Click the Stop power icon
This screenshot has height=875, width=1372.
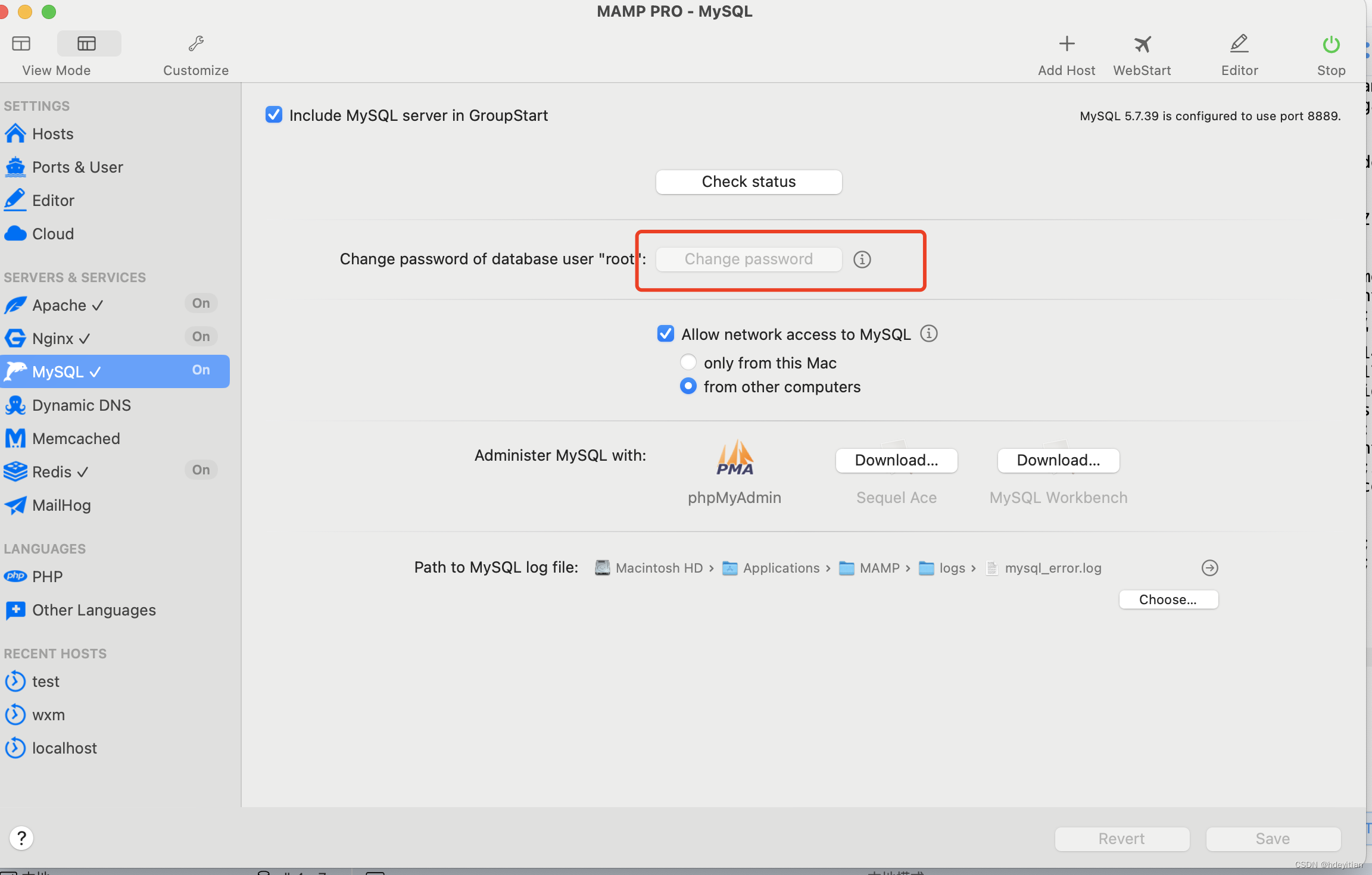tap(1331, 44)
